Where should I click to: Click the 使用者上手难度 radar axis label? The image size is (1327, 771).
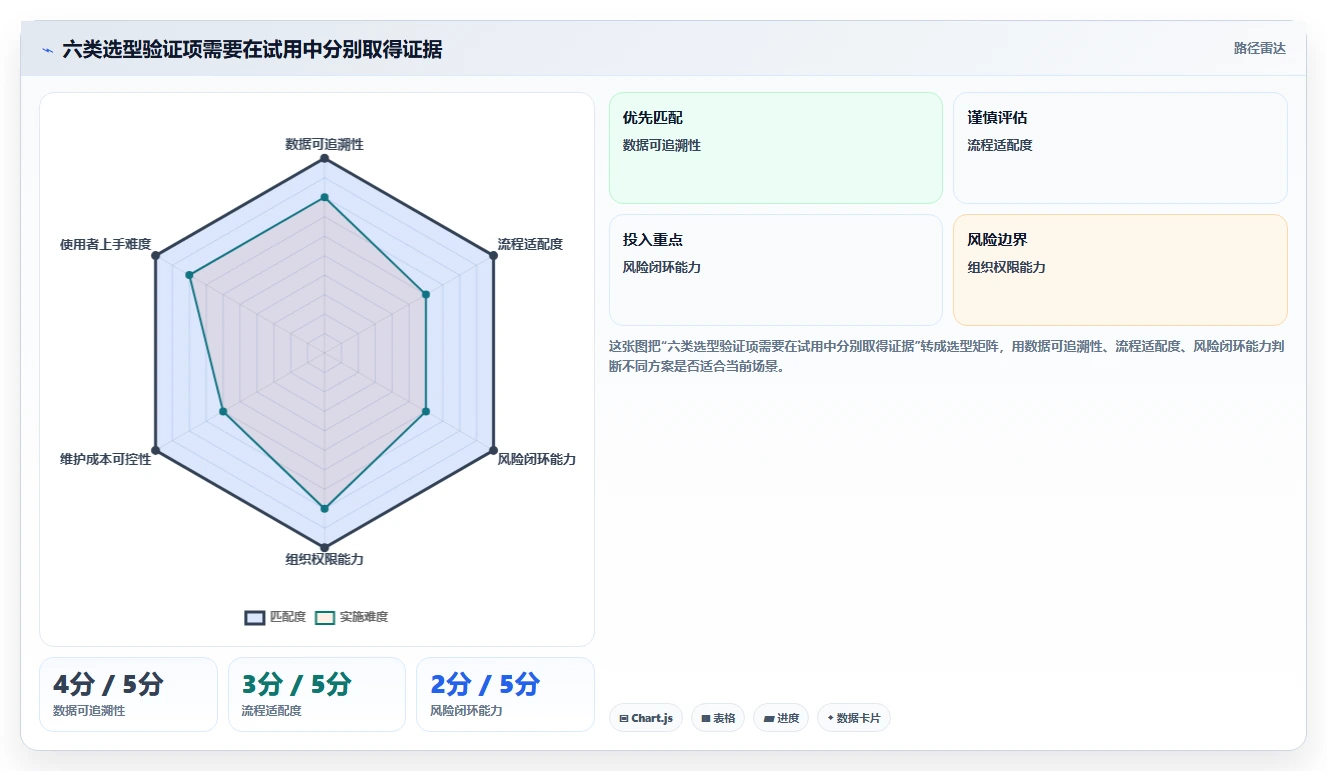click(105, 244)
